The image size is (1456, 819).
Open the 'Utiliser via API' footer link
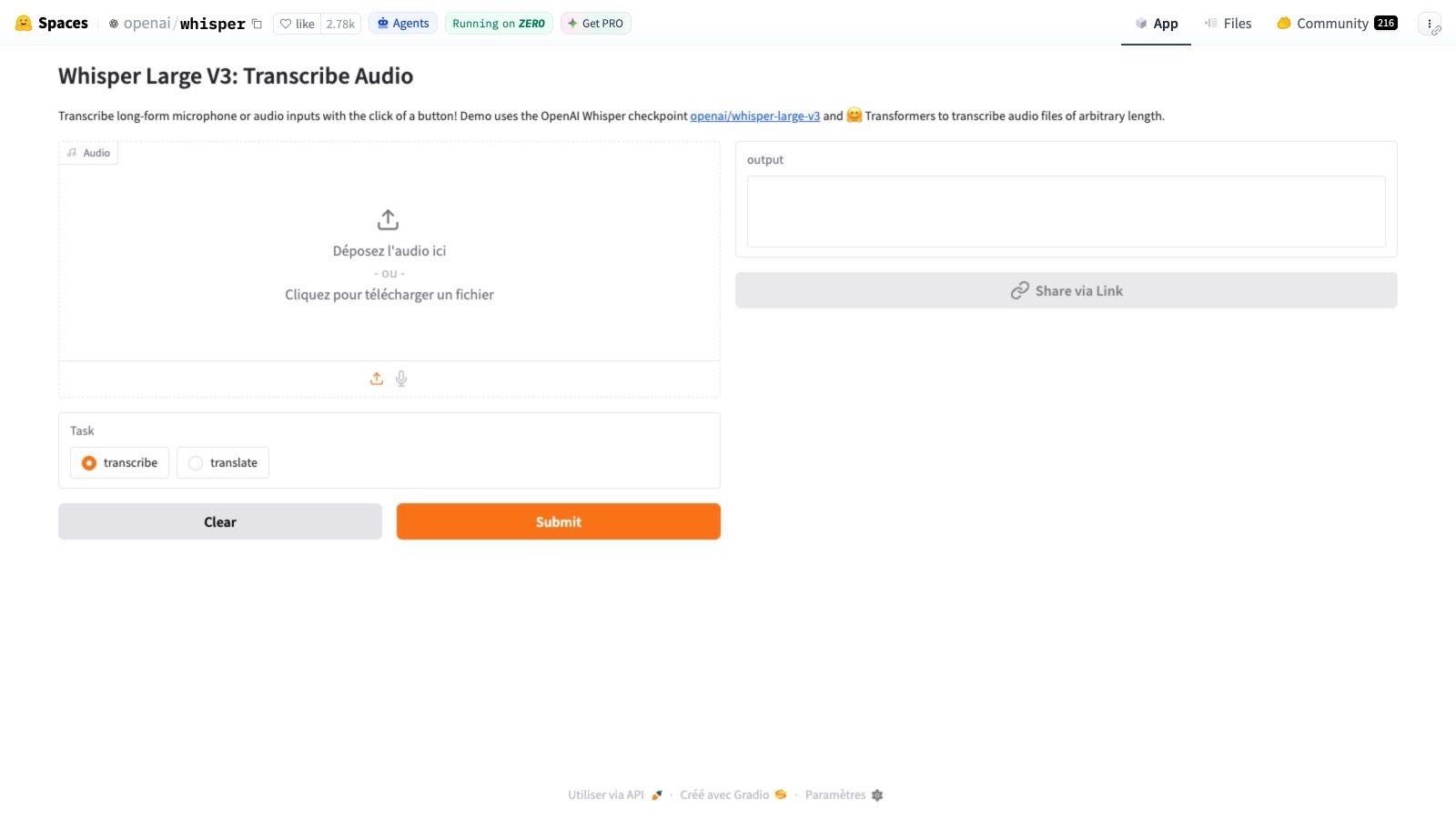click(x=615, y=794)
